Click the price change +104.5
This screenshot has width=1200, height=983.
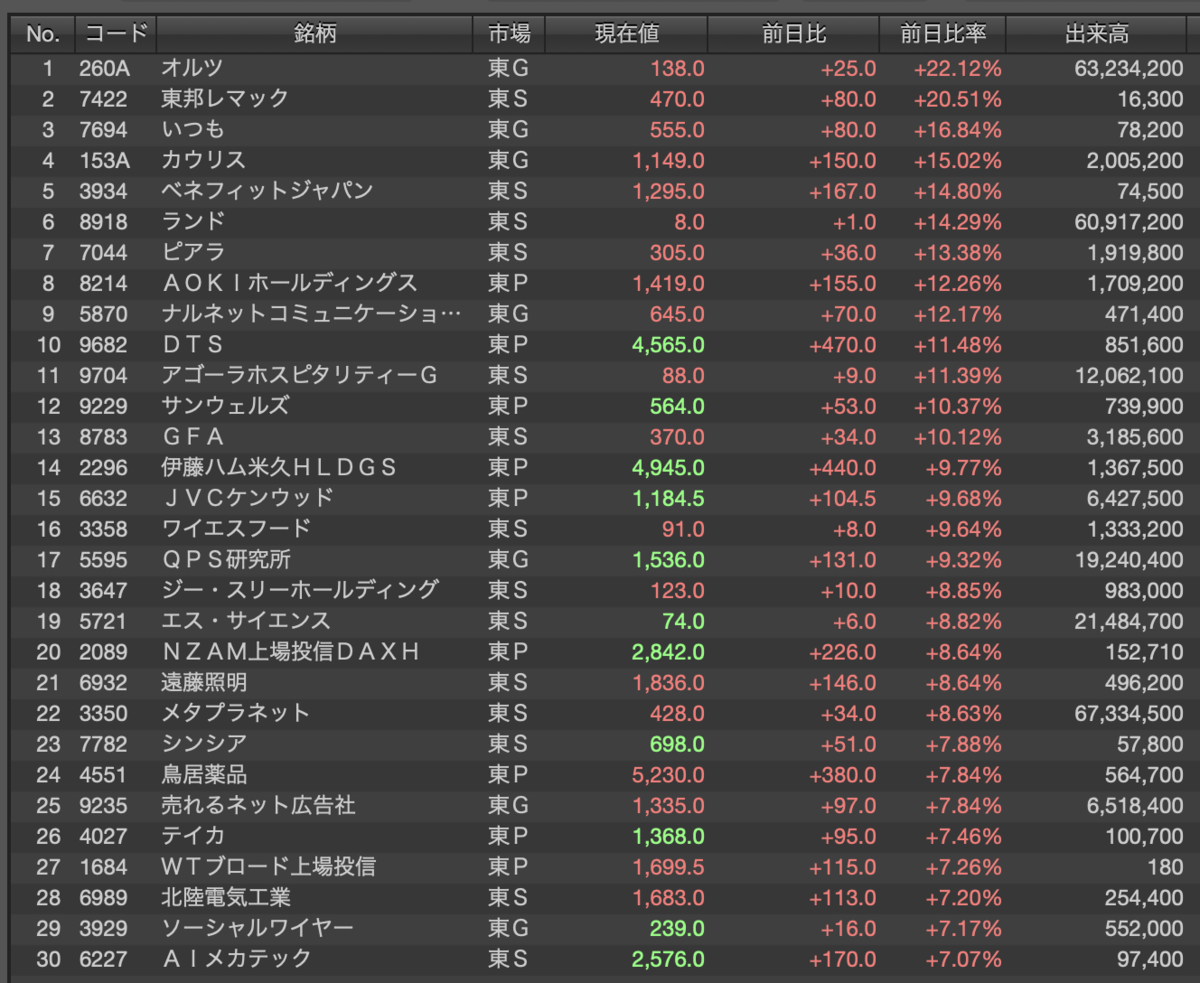(842, 498)
